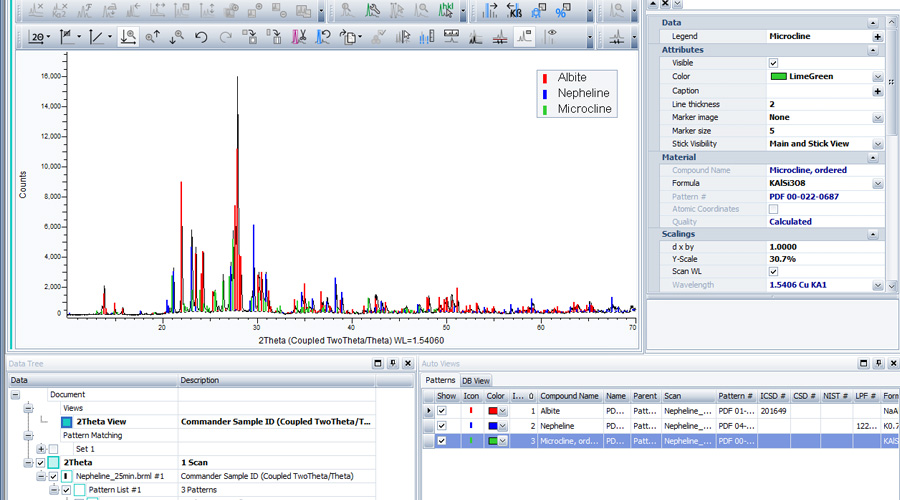The height and width of the screenshot is (500, 900).
Task: Select the 2Theta View tree item
Action: click(101, 422)
